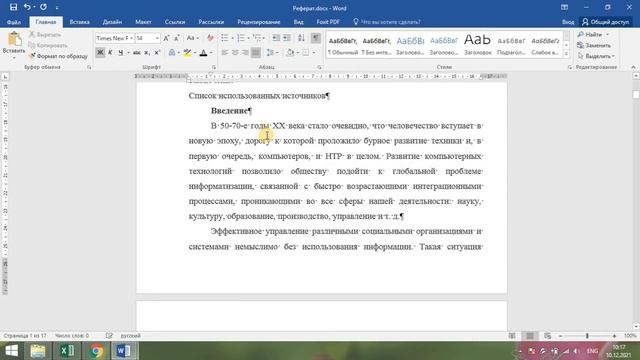Apply the Подзаголовок style
The width and height of the screenshot is (640, 360).
pyautogui.click(x=511, y=45)
